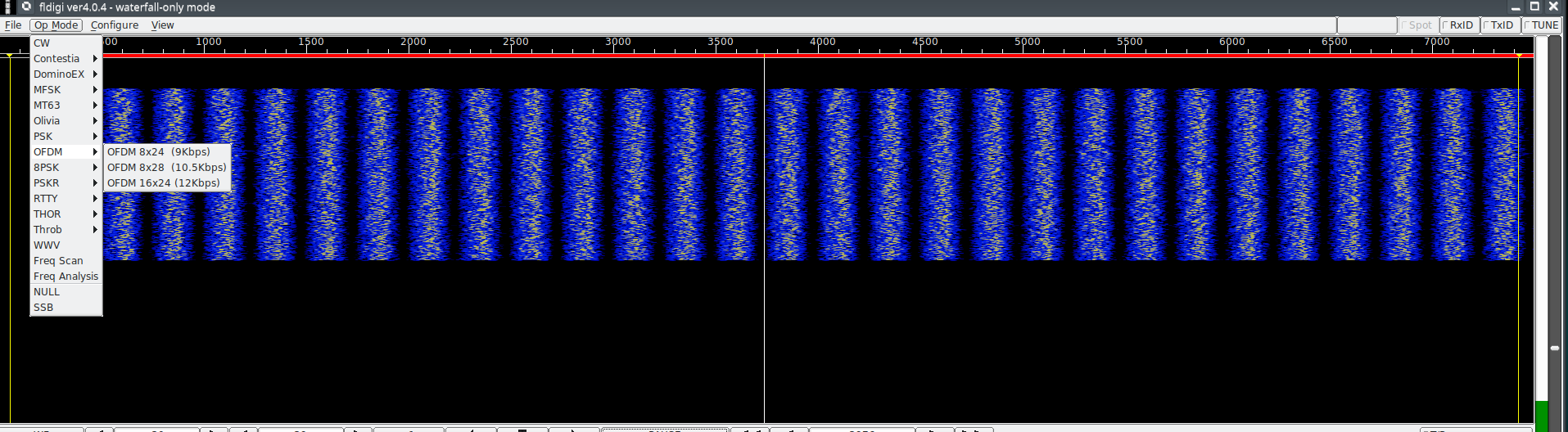Select WWV mode

click(x=66, y=245)
